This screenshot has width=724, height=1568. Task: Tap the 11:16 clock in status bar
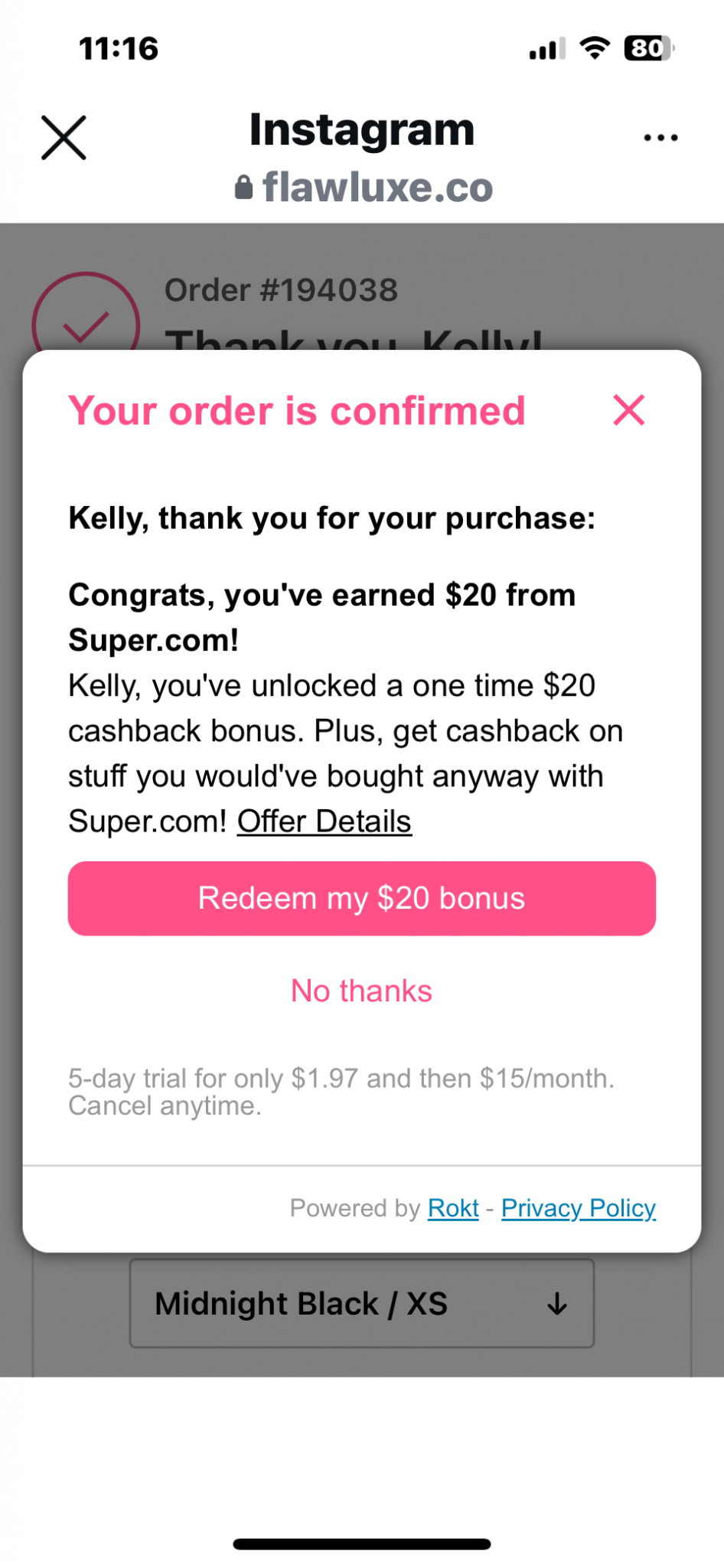coord(119,49)
